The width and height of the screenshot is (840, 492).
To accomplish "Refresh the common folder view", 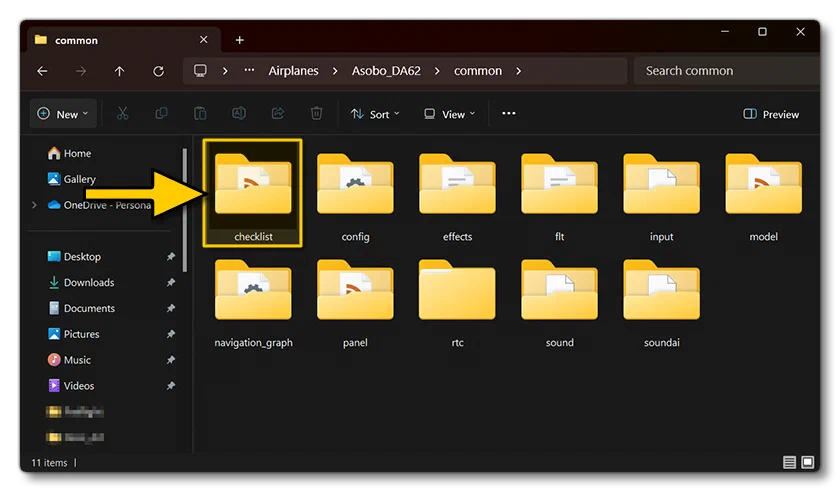I will tap(159, 71).
